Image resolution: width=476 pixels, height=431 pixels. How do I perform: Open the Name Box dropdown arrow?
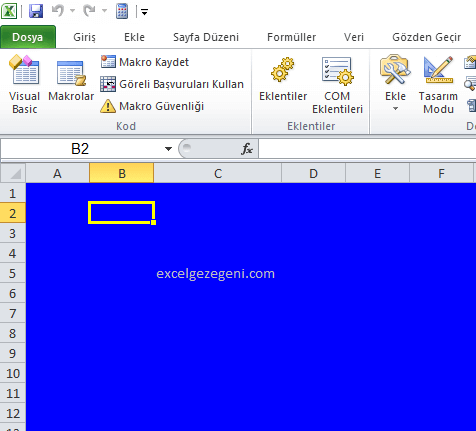168,149
